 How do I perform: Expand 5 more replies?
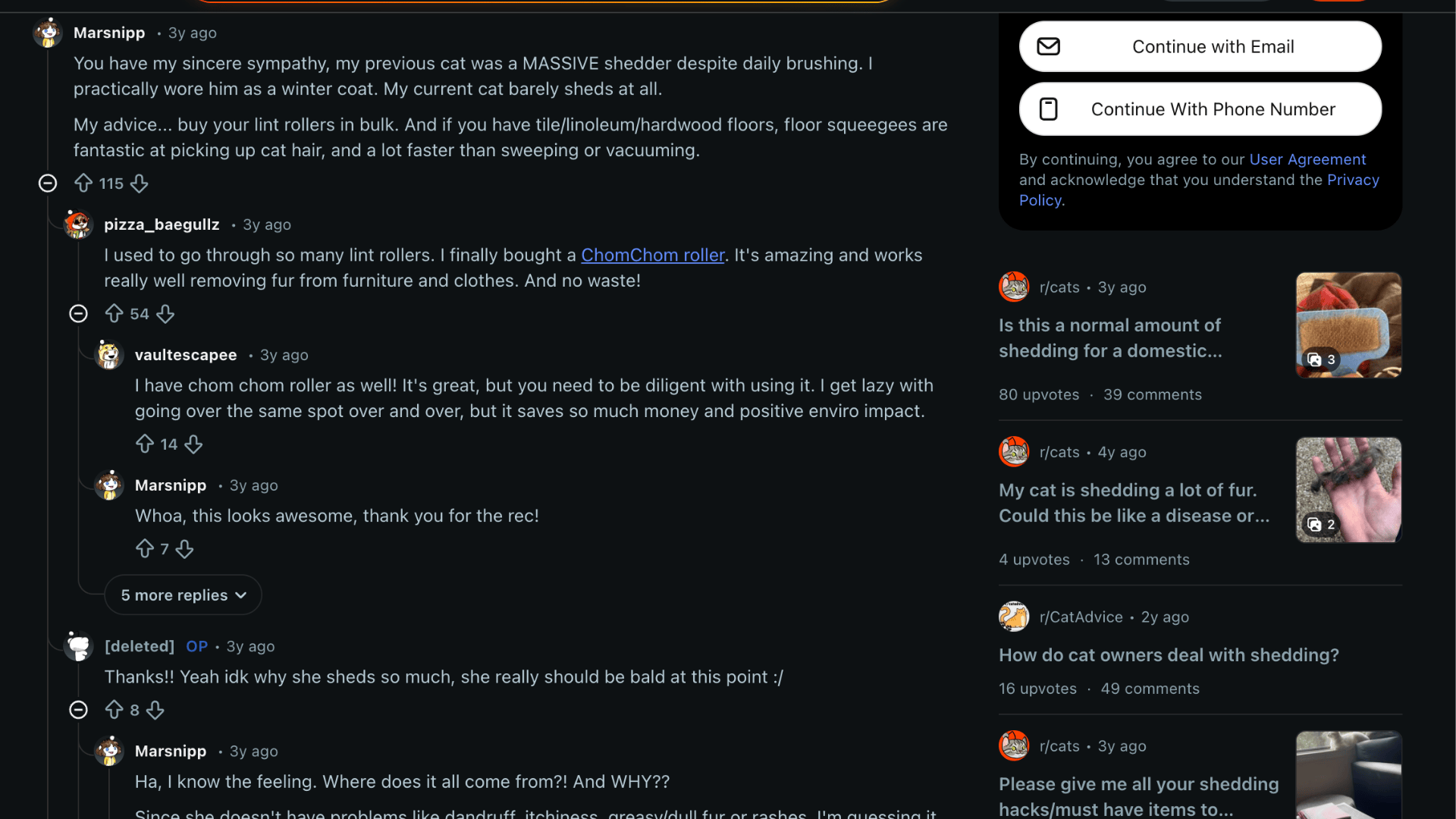[183, 595]
